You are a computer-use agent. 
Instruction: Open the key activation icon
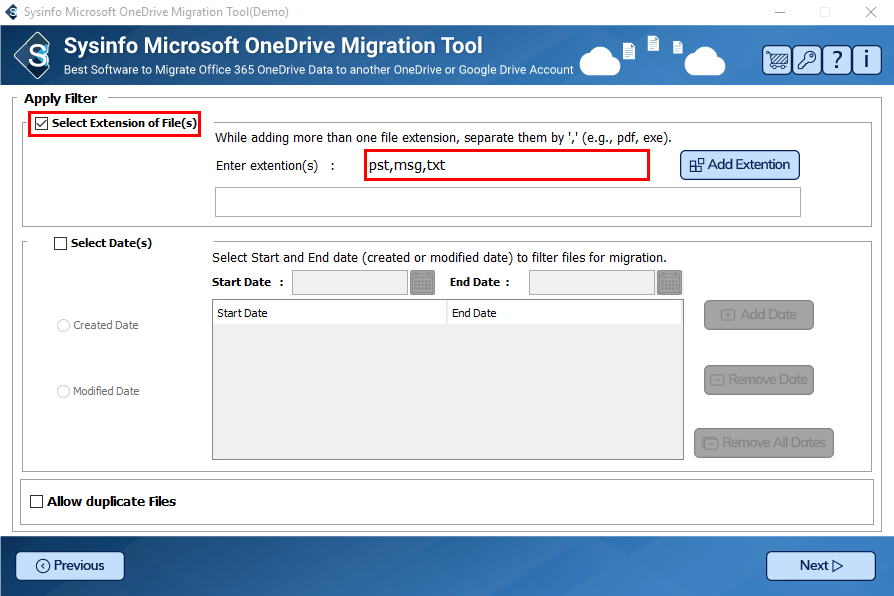click(806, 60)
